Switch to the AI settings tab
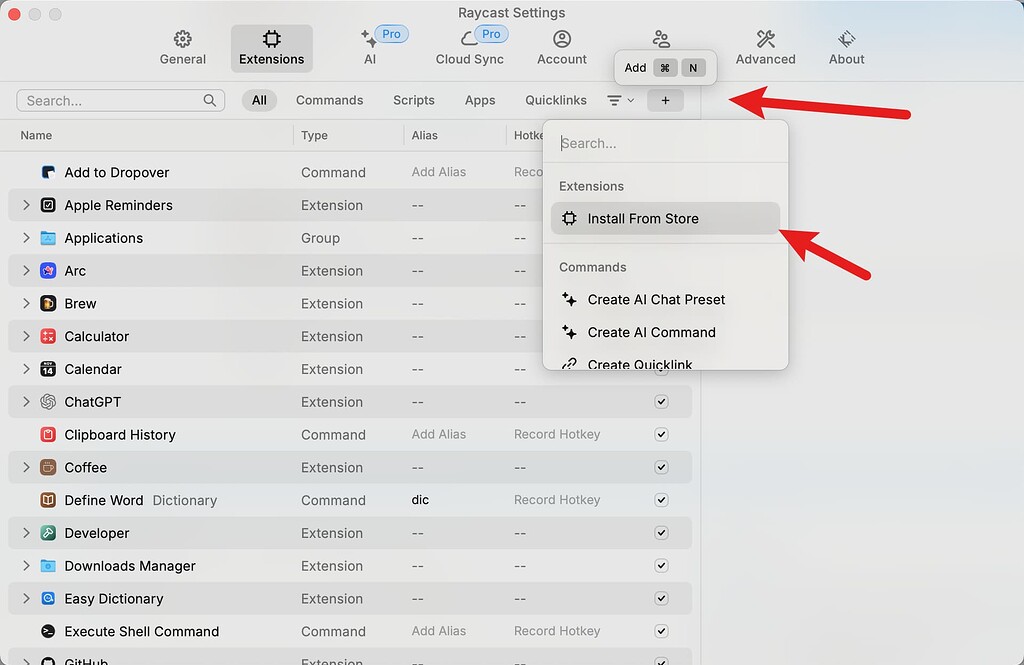1024x665 pixels. point(370,48)
